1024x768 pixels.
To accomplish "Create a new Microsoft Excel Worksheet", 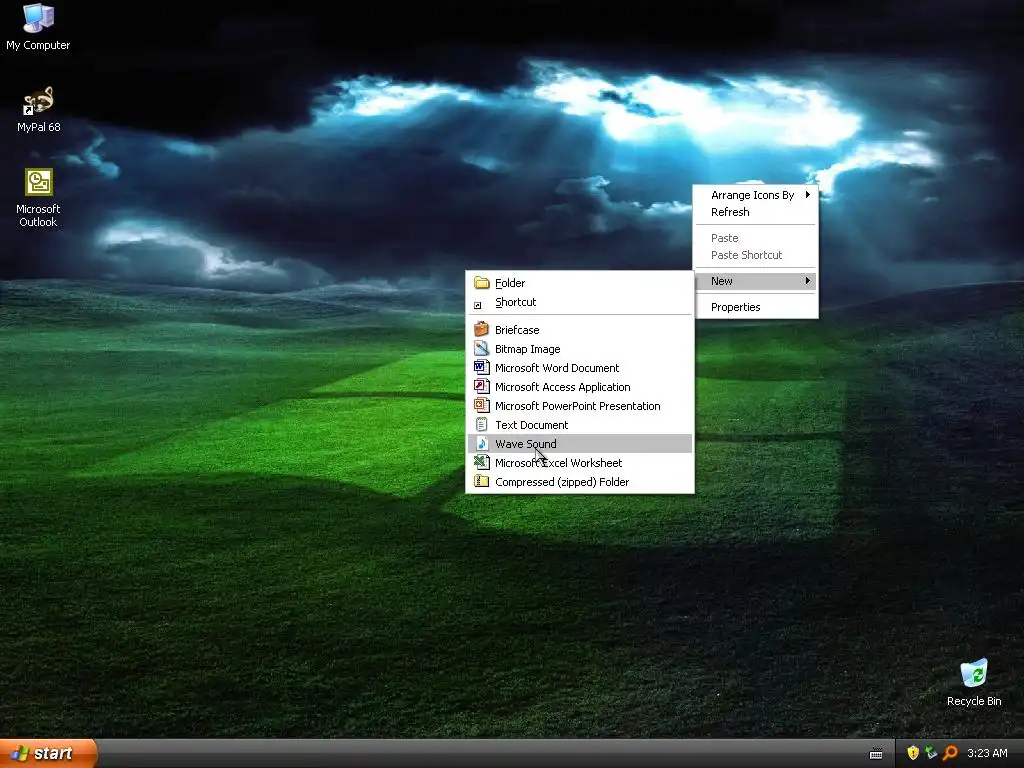I will click(x=580, y=462).
